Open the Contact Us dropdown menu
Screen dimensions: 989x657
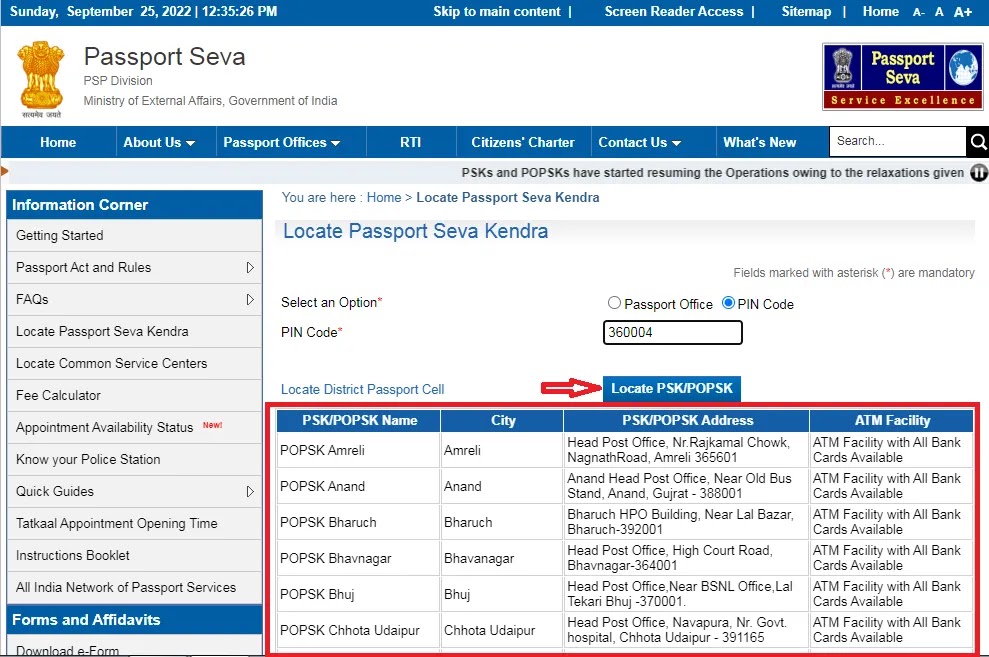pyautogui.click(x=639, y=142)
